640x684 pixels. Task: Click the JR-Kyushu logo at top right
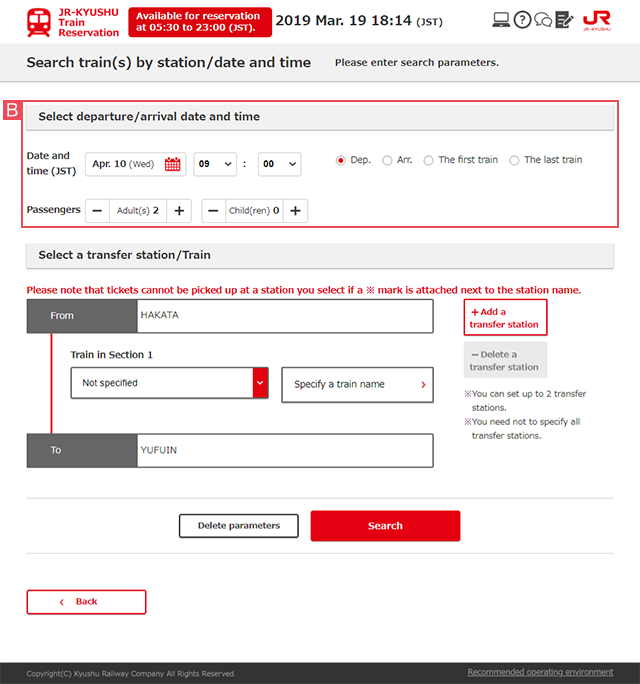click(x=596, y=20)
